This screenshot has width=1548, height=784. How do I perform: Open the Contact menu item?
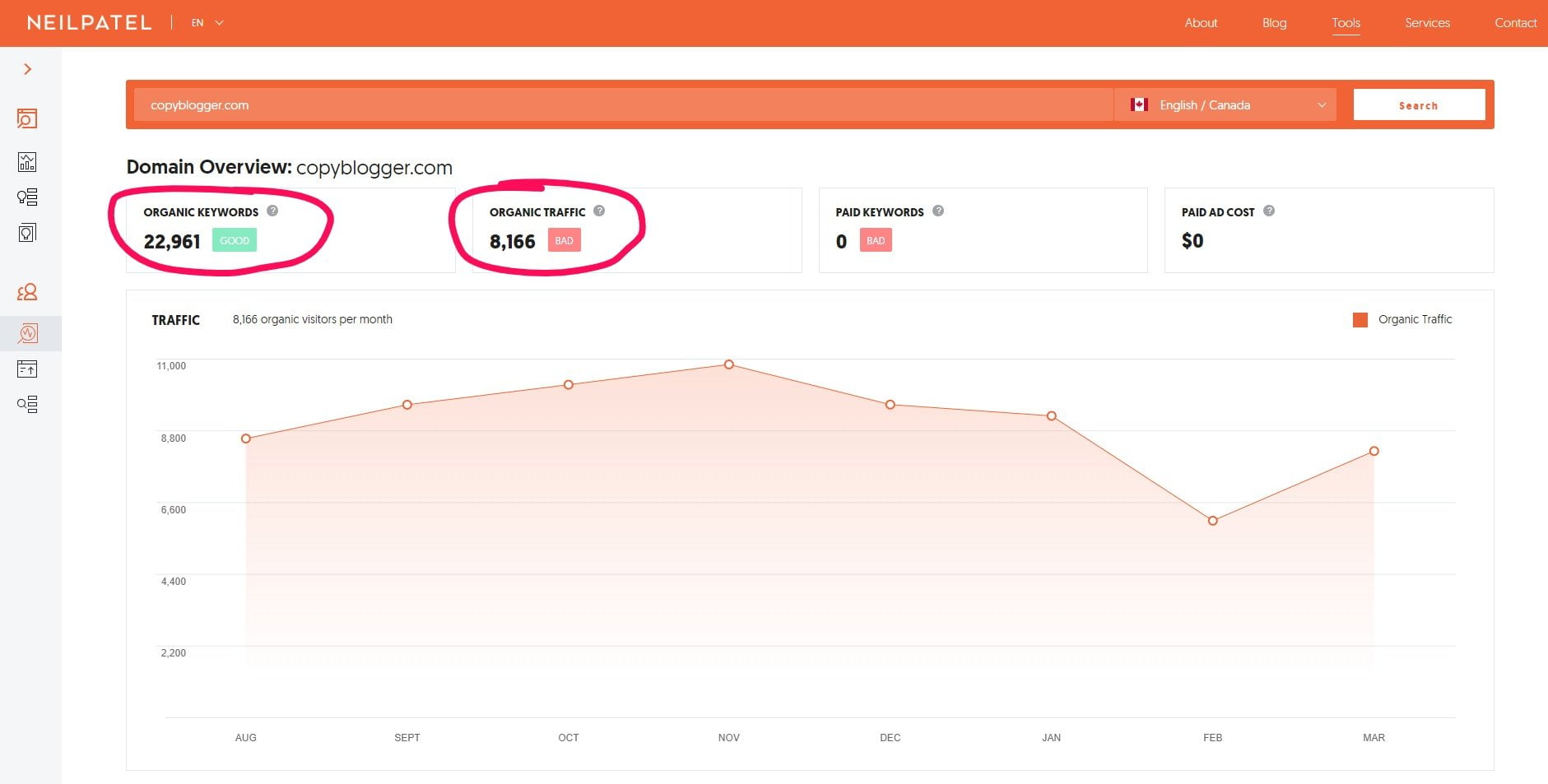[x=1516, y=23]
